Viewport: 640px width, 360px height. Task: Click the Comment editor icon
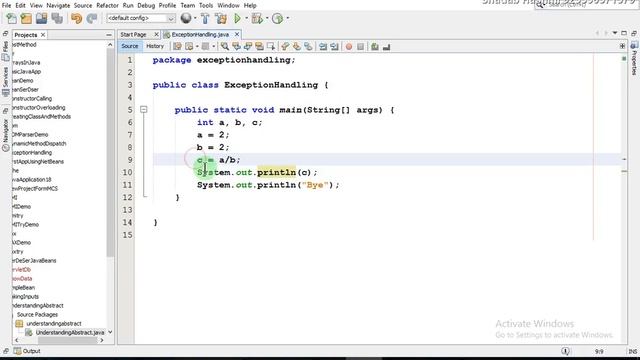(x=375, y=47)
